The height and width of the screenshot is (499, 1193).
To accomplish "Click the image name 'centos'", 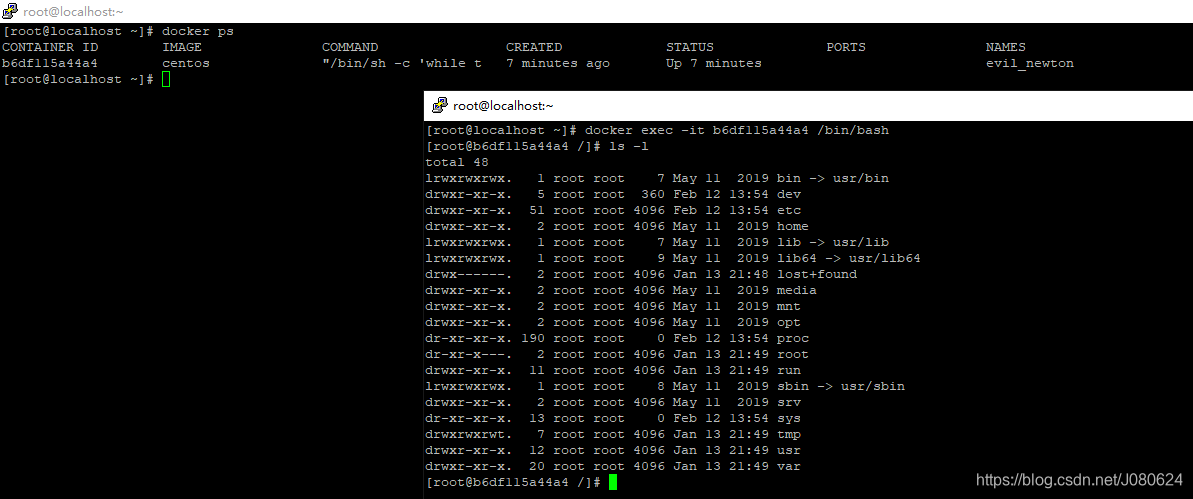I will coord(186,63).
